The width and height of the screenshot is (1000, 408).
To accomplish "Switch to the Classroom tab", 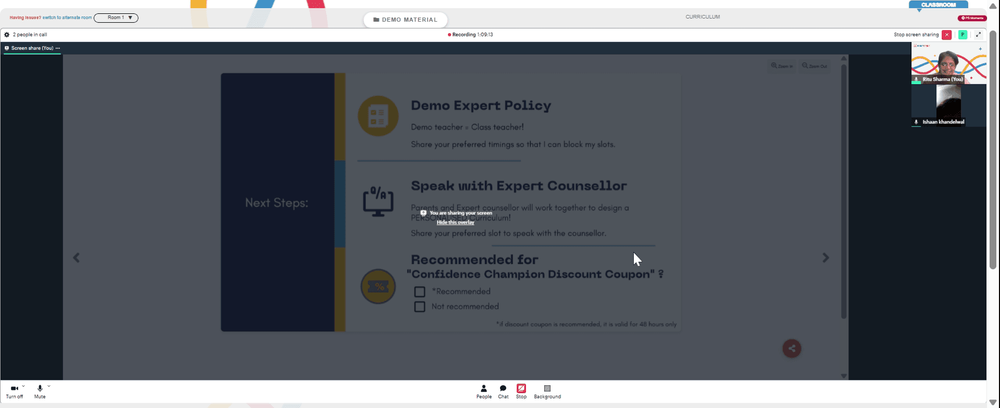I will (x=938, y=5).
